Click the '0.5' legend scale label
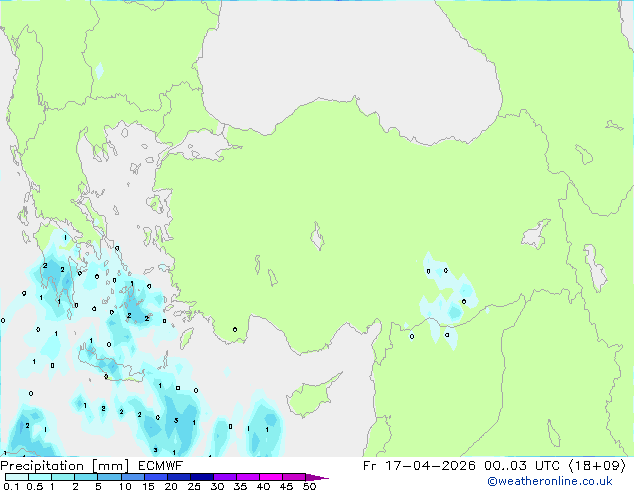This screenshot has height=490, width=634. [x=35, y=486]
